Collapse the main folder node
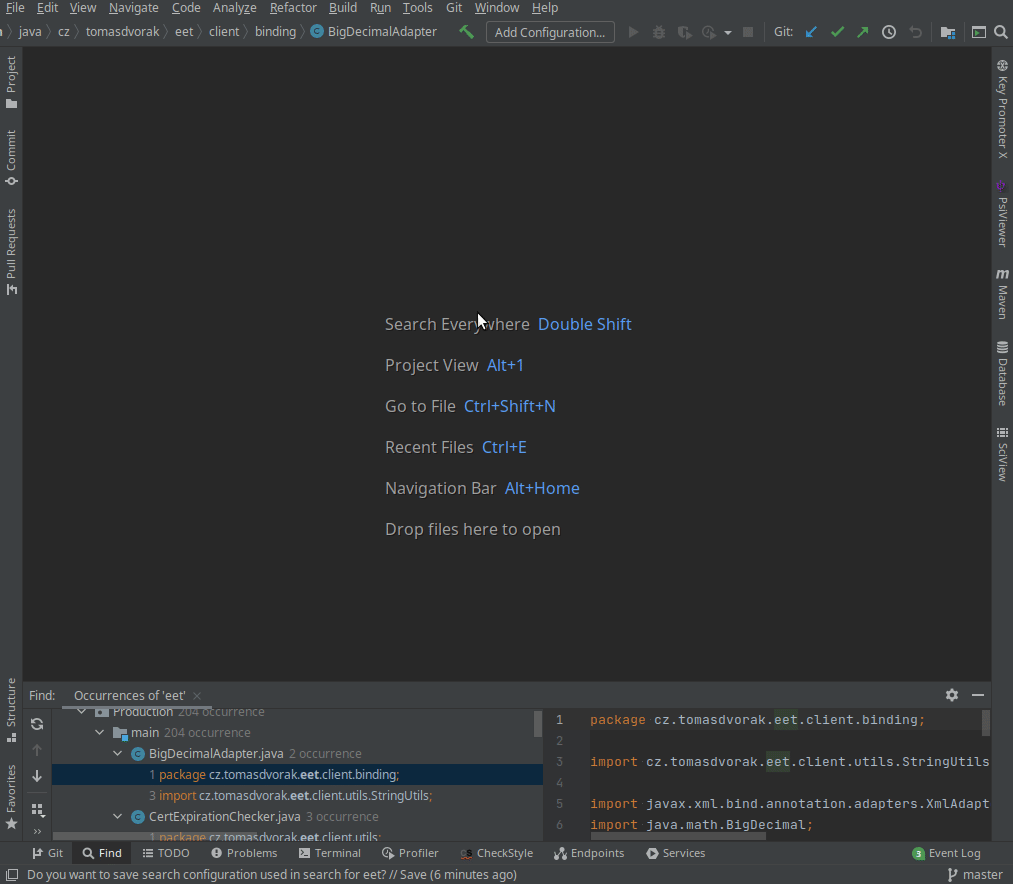Viewport: 1013px width, 884px height. (x=99, y=733)
